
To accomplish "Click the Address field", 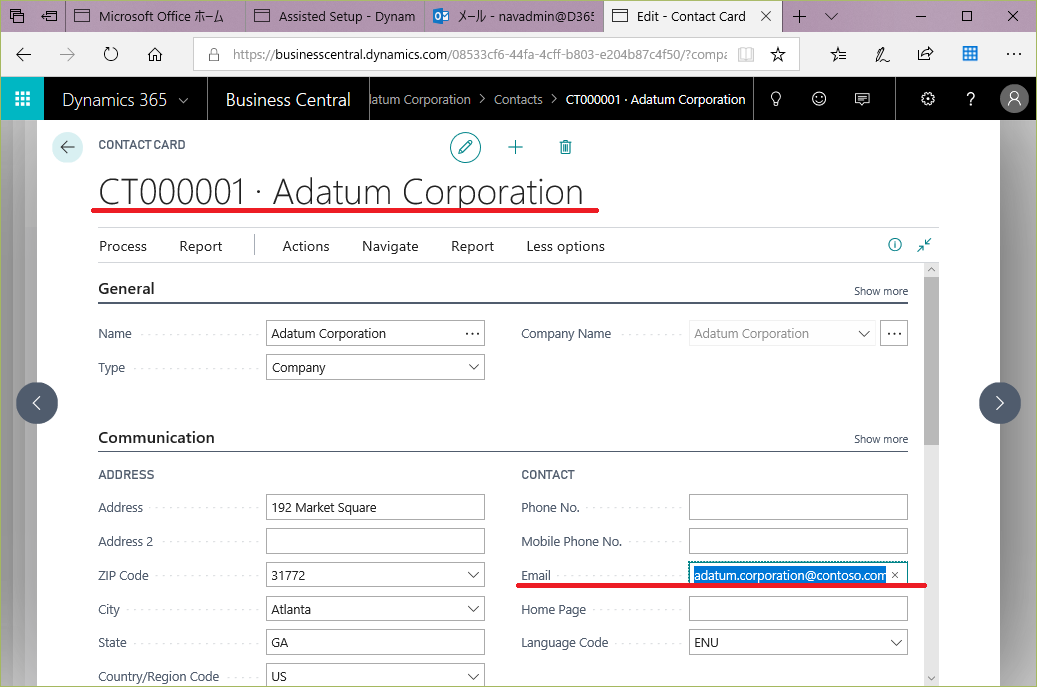I will point(376,507).
